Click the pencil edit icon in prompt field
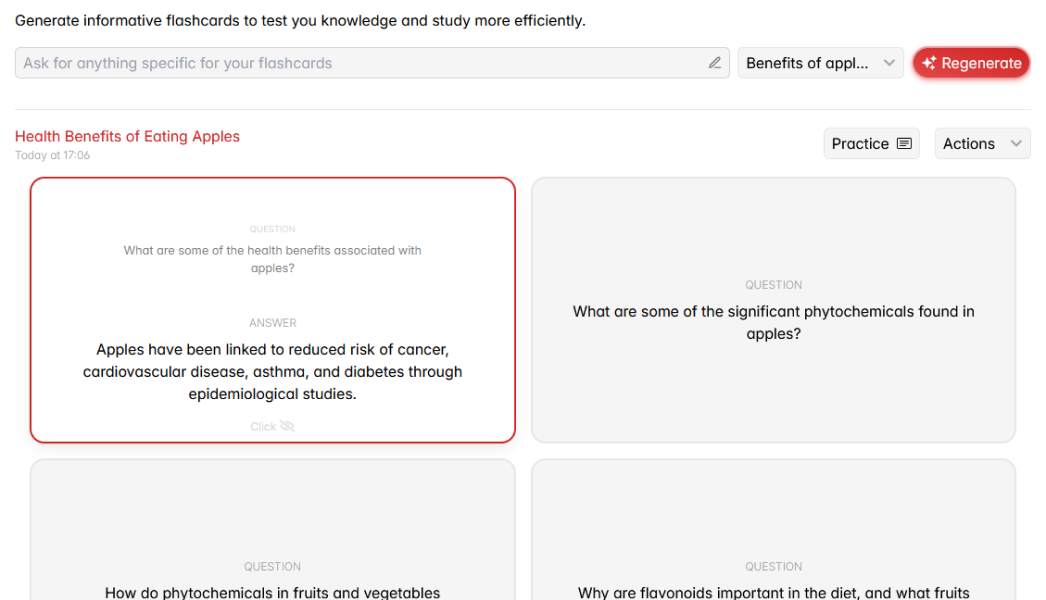The height and width of the screenshot is (600, 1046). [x=715, y=63]
